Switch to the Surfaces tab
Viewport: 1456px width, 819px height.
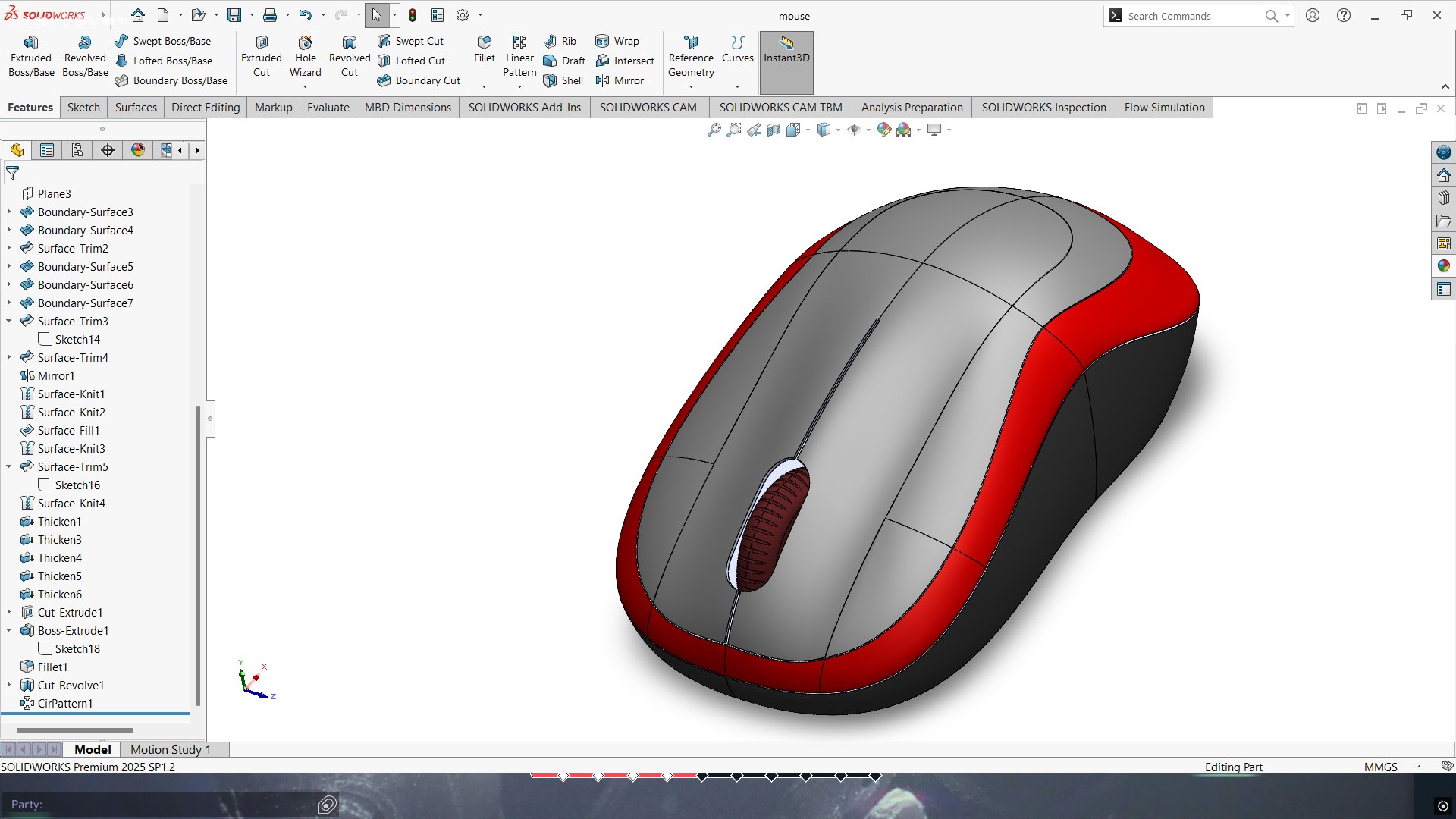tap(136, 108)
